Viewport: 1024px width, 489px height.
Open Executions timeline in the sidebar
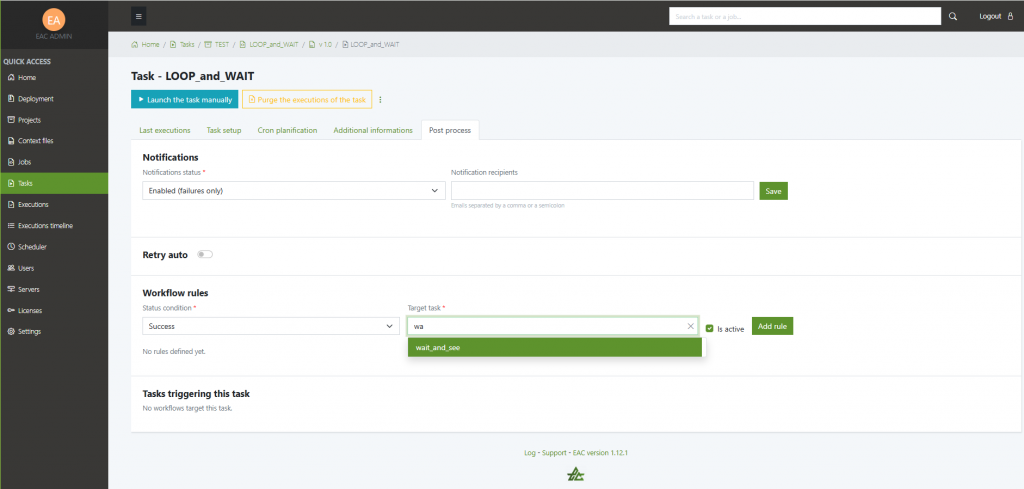pyautogui.click(x=54, y=225)
